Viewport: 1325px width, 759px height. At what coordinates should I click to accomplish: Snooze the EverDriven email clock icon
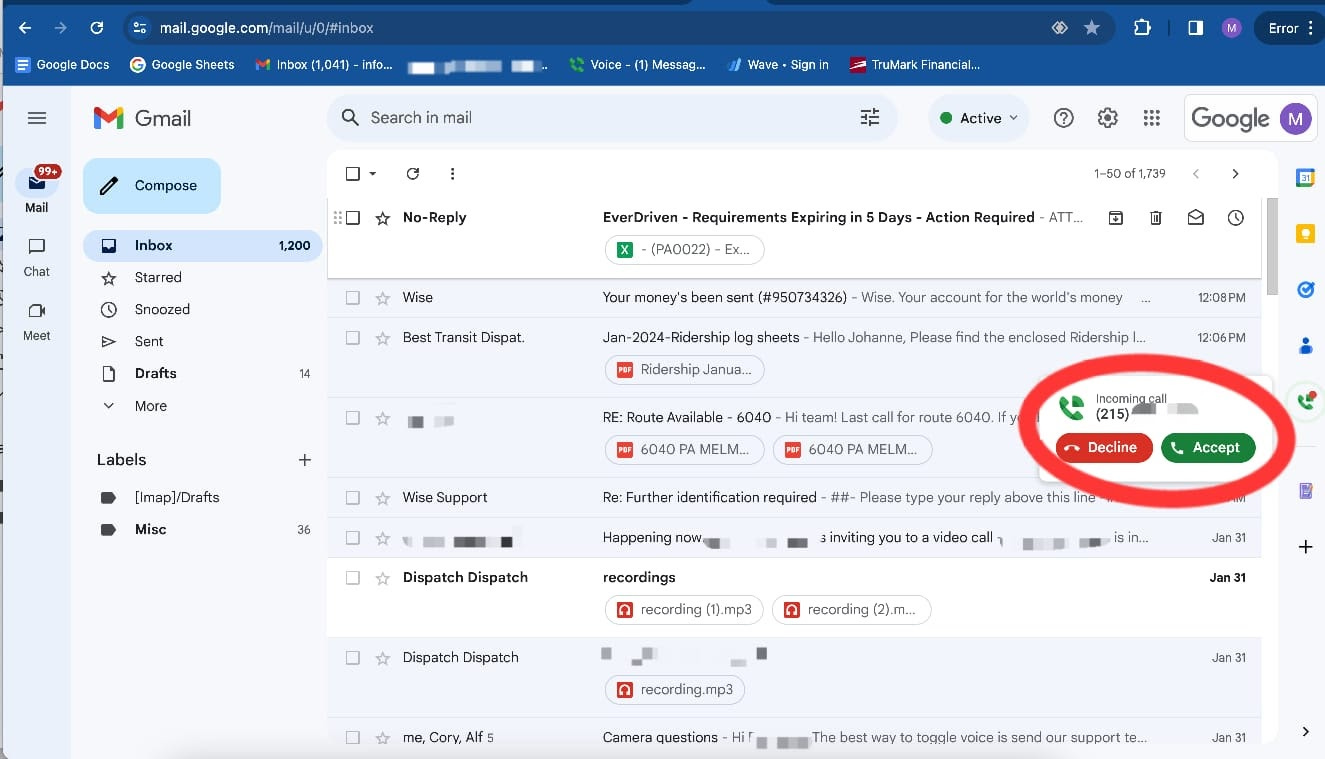[1236, 218]
